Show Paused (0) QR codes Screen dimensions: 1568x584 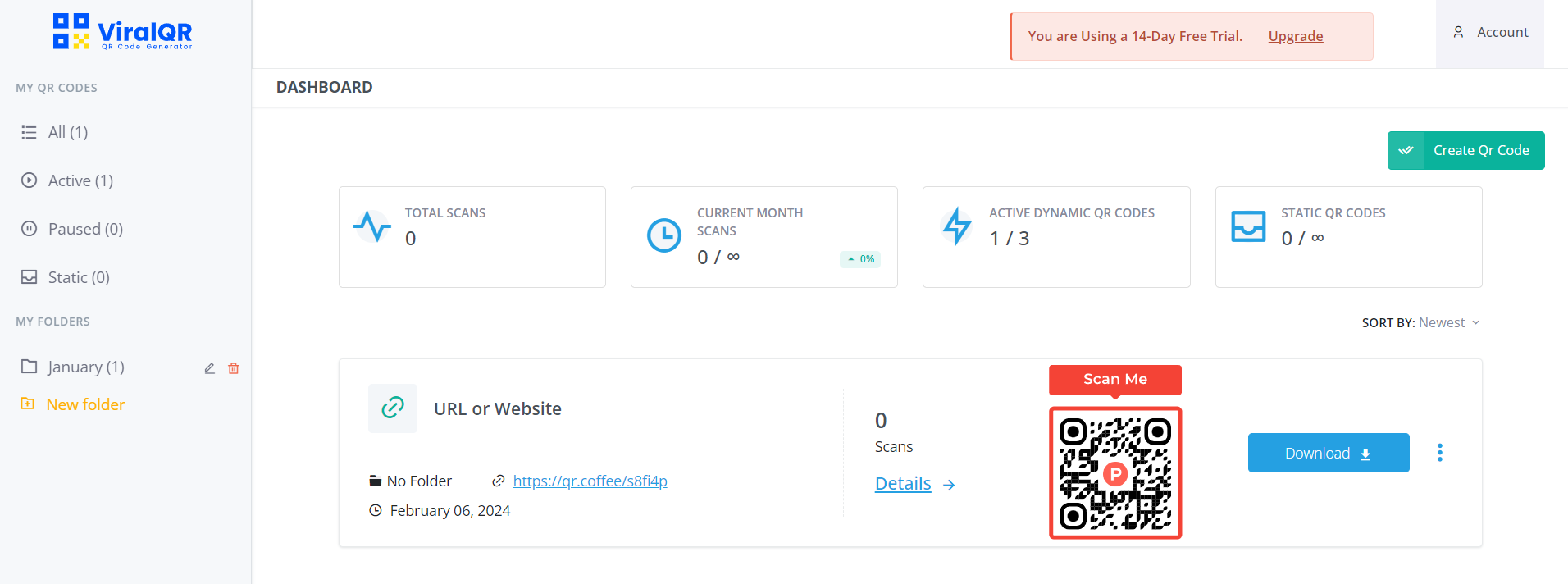tap(85, 229)
